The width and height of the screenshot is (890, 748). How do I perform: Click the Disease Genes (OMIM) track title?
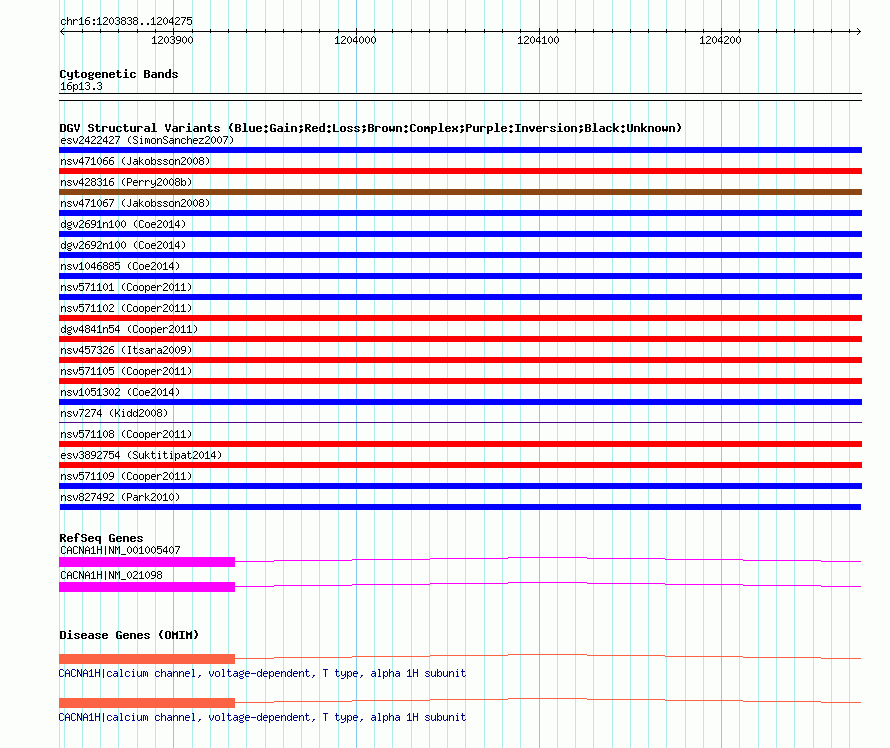[x=129, y=635]
